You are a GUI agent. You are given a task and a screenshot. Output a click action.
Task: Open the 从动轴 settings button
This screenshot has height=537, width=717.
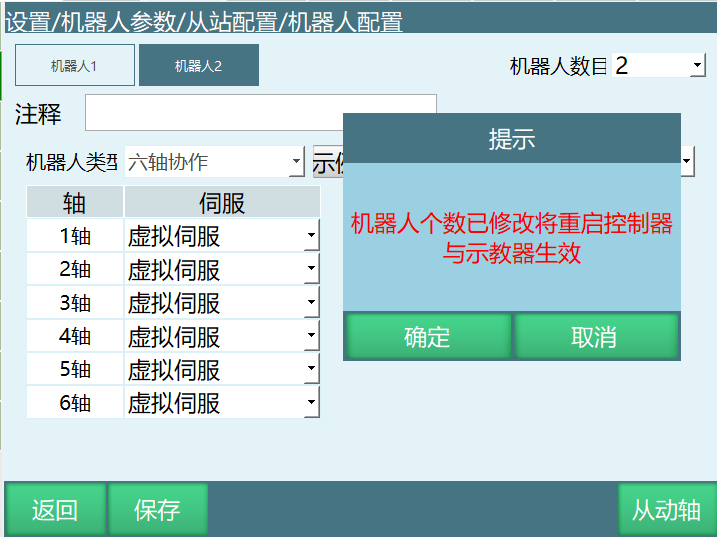click(666, 509)
